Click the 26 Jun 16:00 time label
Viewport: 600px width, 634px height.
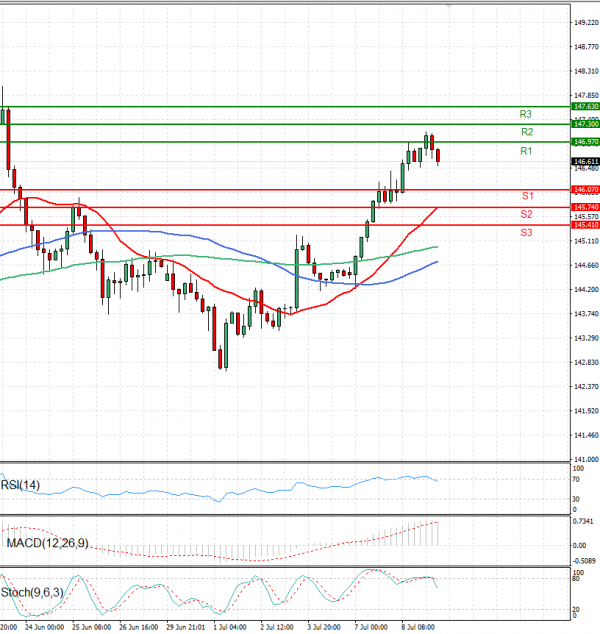point(139,627)
